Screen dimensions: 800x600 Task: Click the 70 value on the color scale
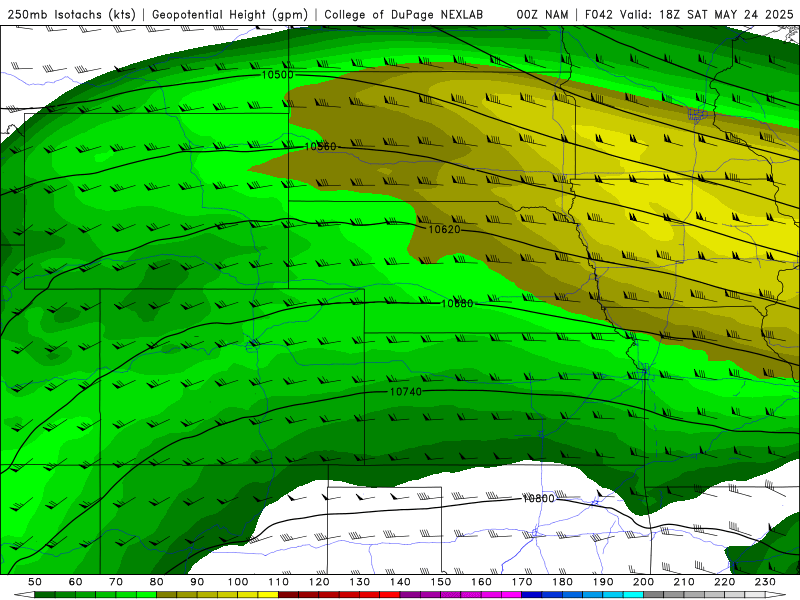point(116,582)
